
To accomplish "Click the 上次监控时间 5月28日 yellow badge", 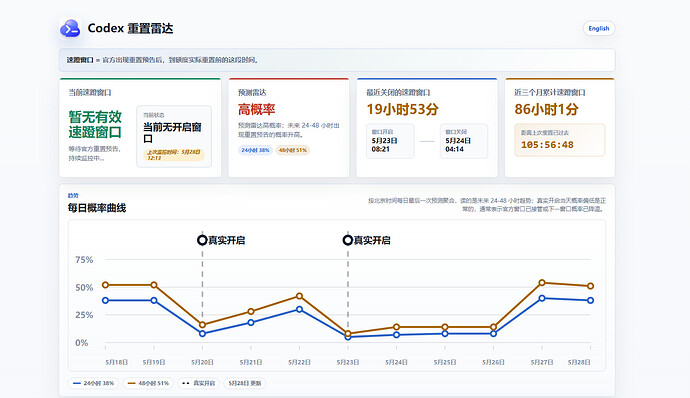I will 174,155.
